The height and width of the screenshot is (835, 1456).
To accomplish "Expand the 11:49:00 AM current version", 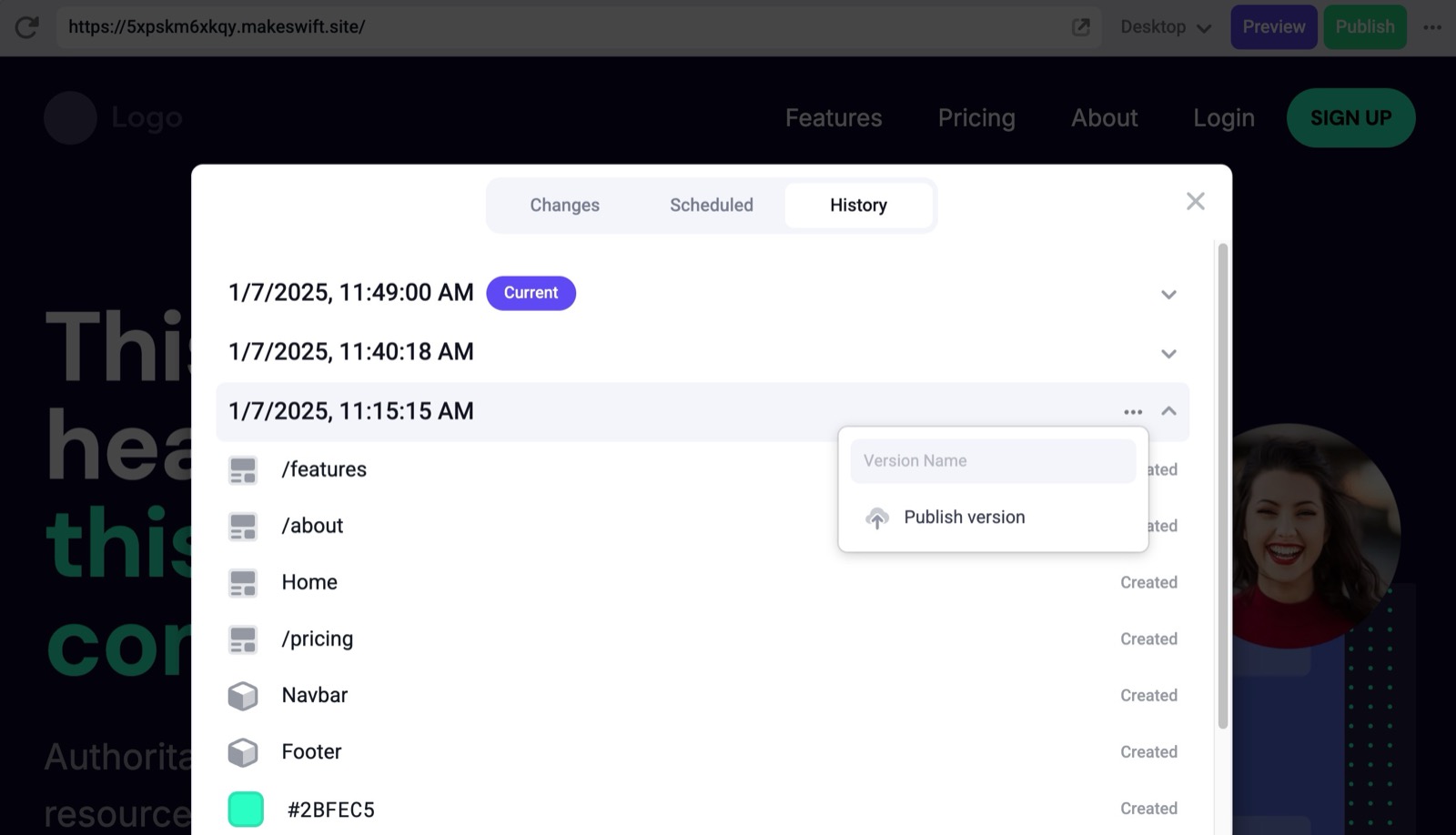I will [1168, 294].
